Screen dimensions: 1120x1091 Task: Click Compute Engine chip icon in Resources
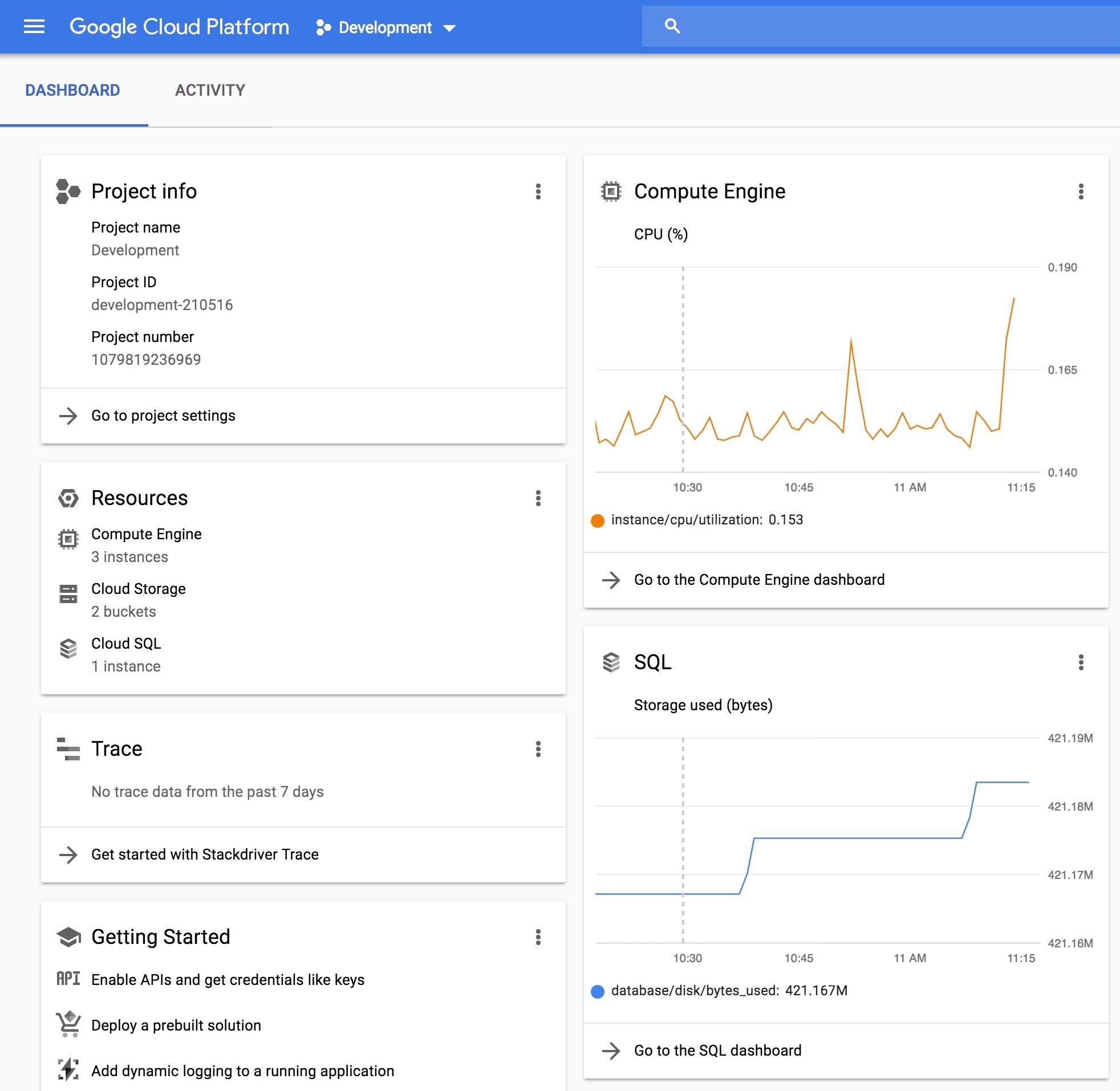click(x=68, y=539)
